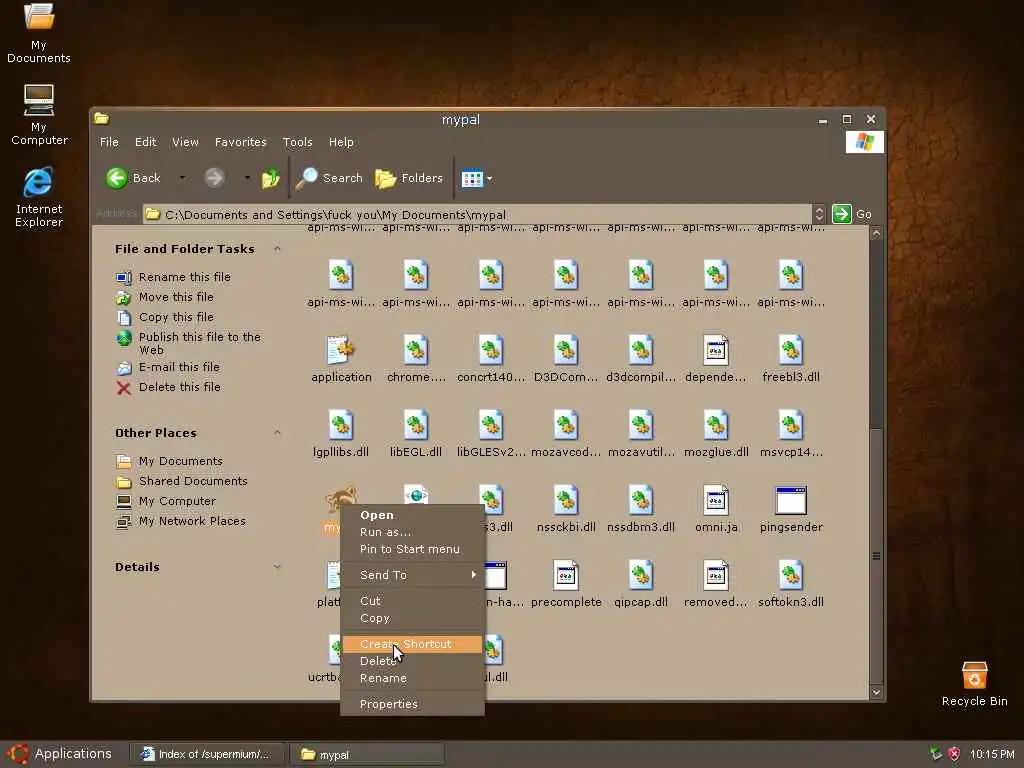The width and height of the screenshot is (1024, 768).
Task: Click Rename this file link
Action: pos(185,277)
